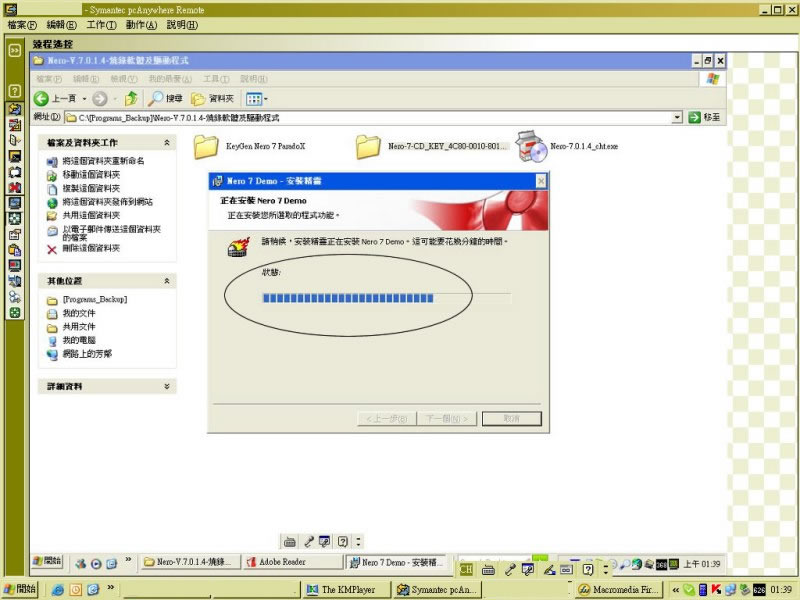Expand hidden tray icons with the local tray chevron
The height and width of the screenshot is (600, 800).
pos(676,590)
